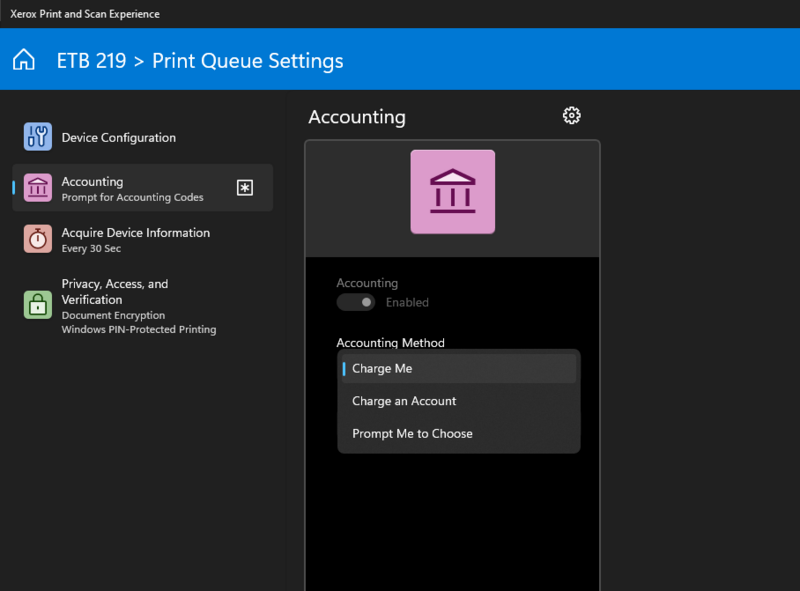Open the gear settings icon near Accounting heading
800x591 pixels.
571,116
